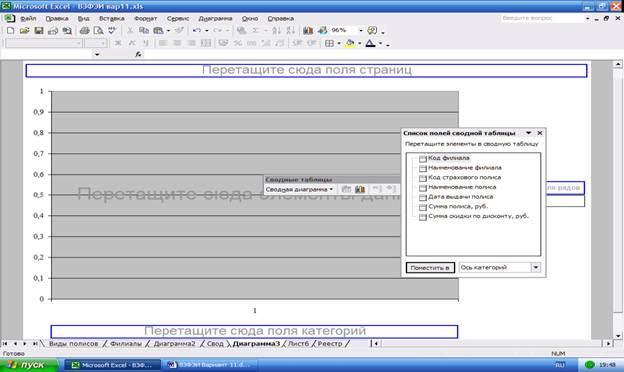Open the Name Box dropdown arrow
624x372 pixels.
97,55
